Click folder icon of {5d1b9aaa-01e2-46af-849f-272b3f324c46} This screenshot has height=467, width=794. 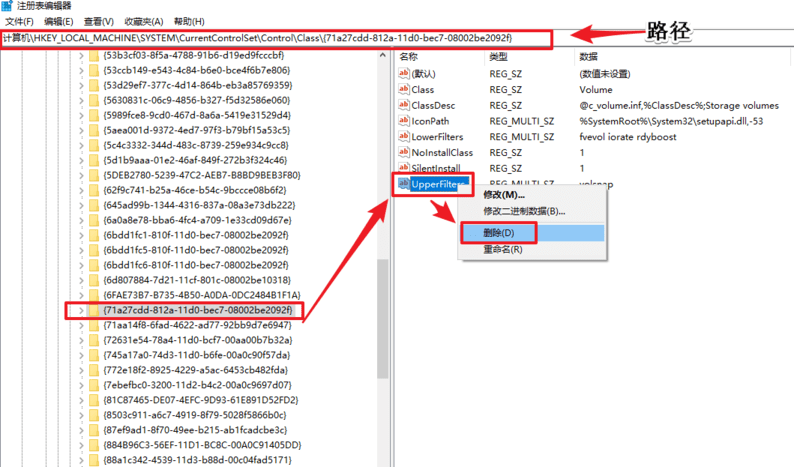[x=94, y=160]
